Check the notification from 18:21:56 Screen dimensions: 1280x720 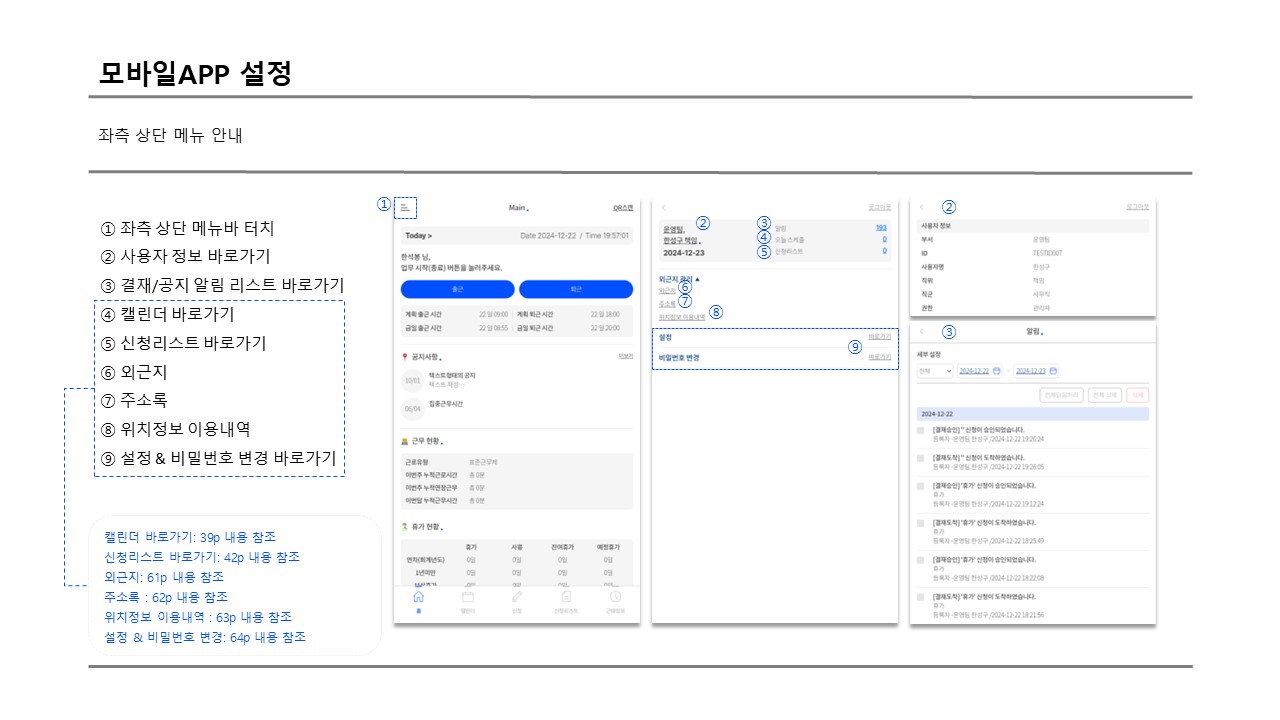(921, 597)
